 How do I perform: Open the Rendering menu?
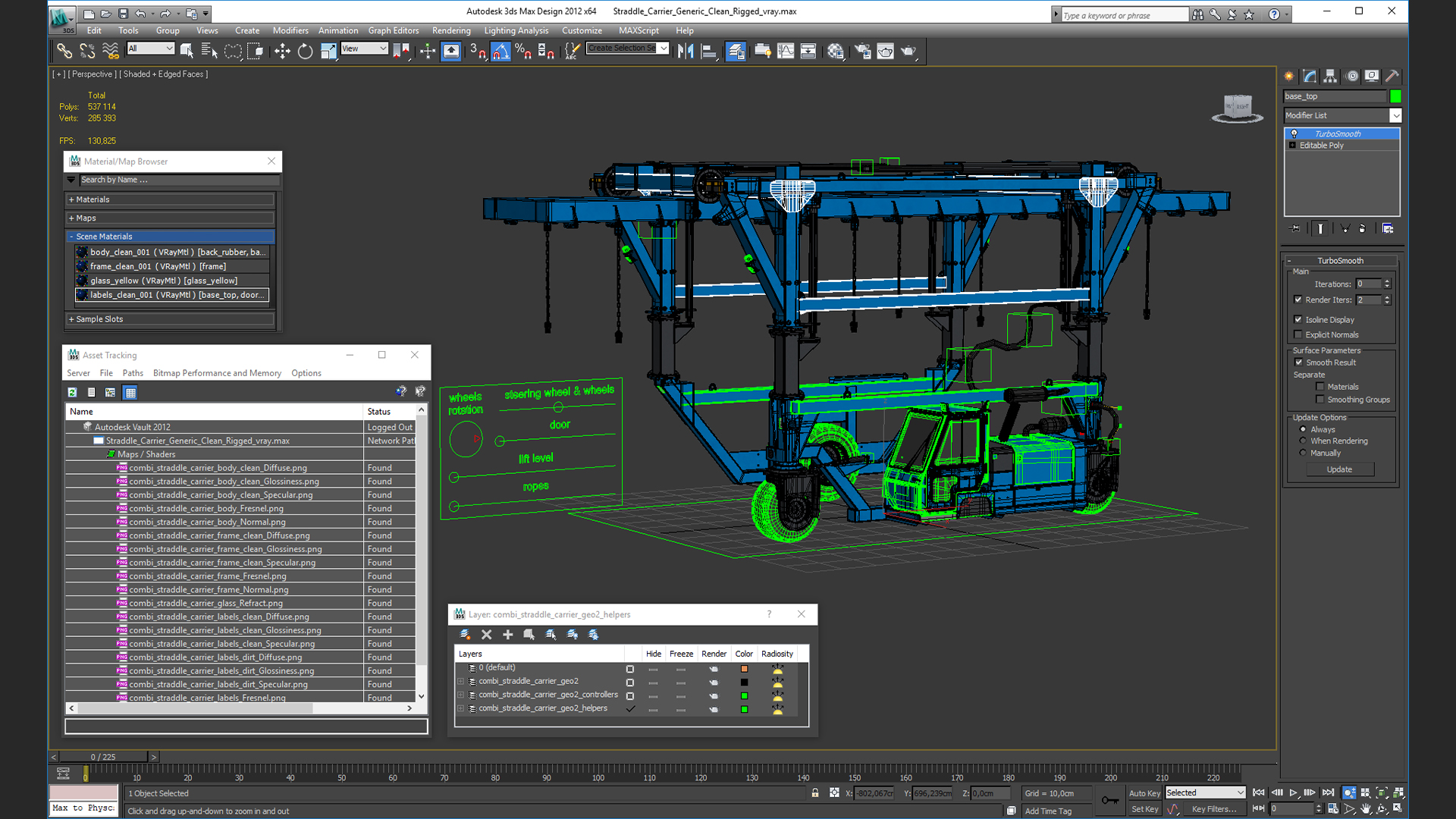pyautogui.click(x=451, y=30)
